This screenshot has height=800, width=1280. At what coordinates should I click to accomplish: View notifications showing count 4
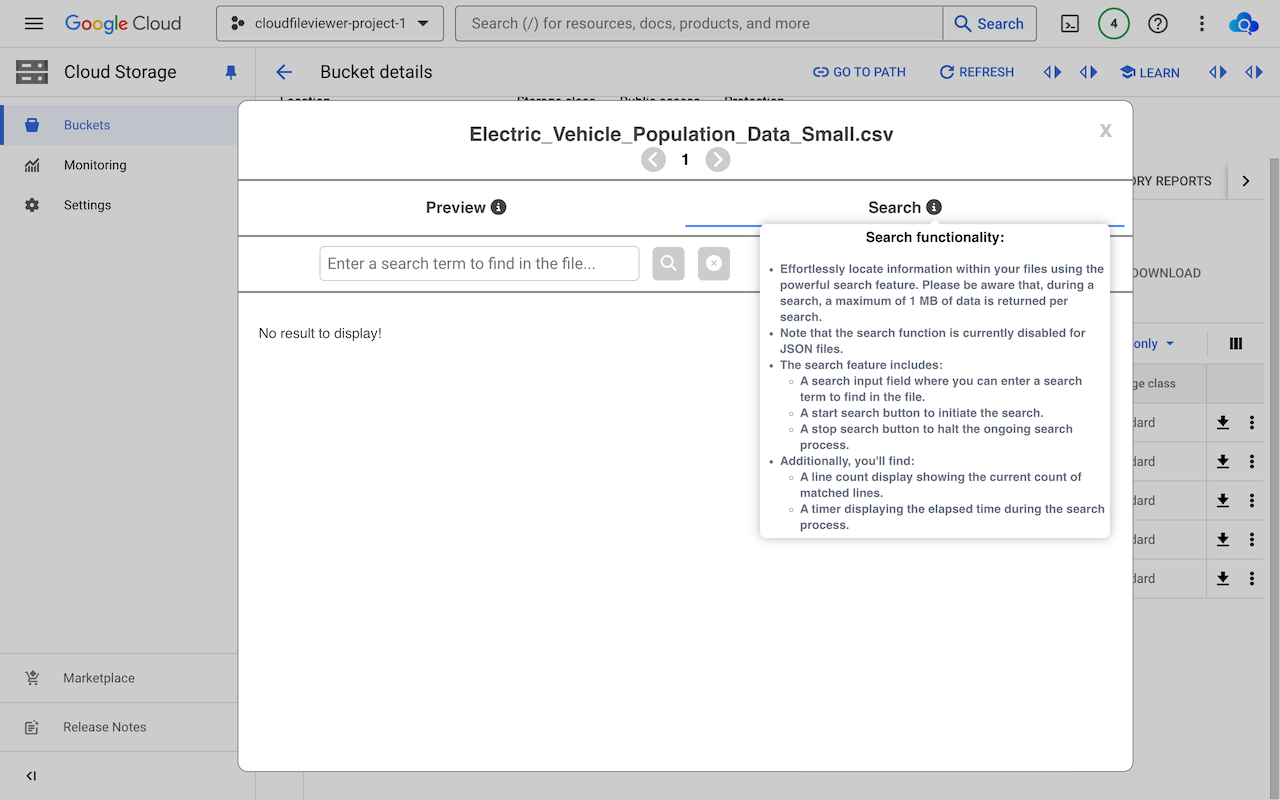click(1113, 23)
